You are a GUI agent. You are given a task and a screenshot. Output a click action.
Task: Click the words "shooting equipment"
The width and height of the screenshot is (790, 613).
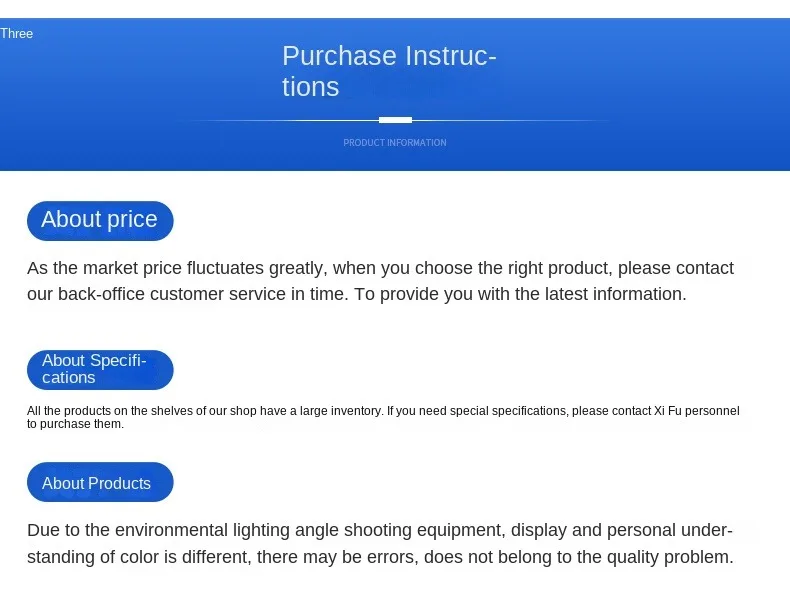click(418, 530)
